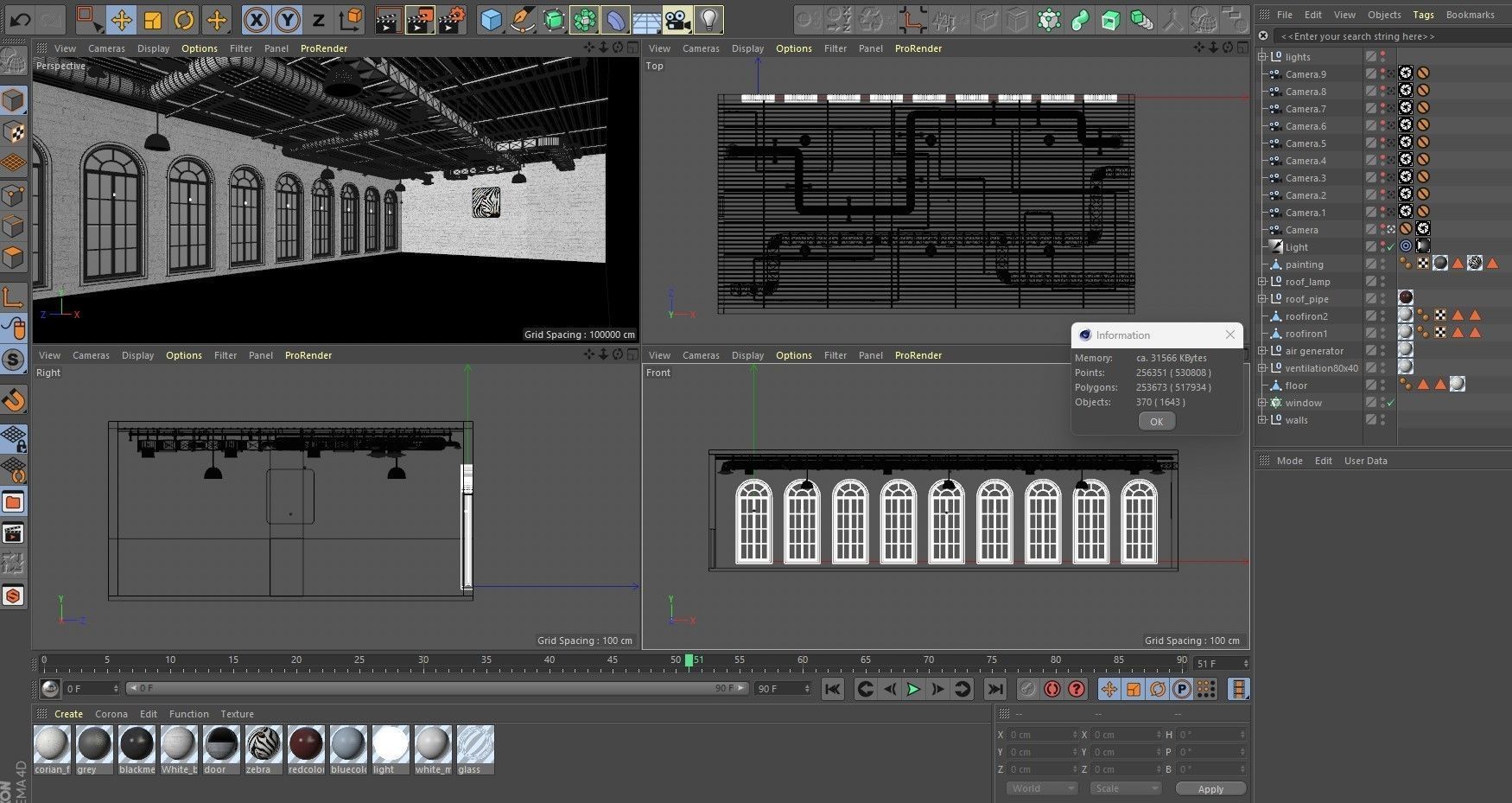
Task: Open ProRender menu in Top viewport
Action: click(918, 48)
